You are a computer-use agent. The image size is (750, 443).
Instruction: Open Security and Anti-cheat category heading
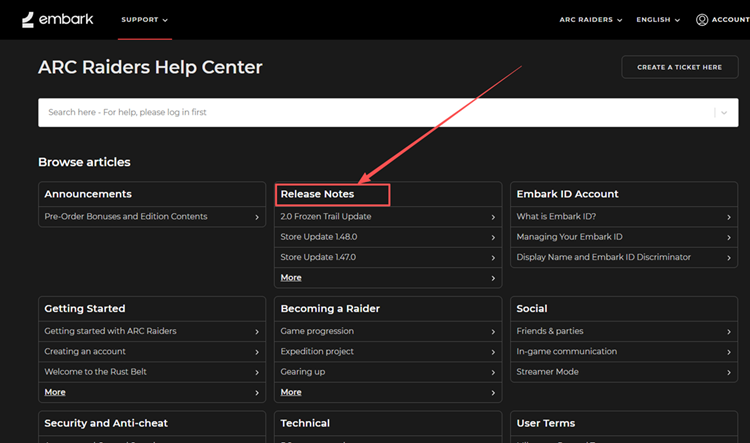click(106, 423)
